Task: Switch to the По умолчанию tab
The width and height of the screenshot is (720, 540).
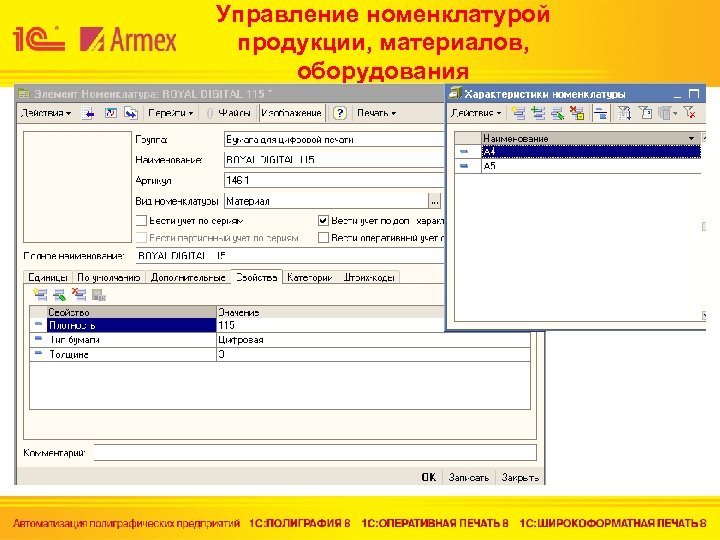Action: (x=109, y=277)
